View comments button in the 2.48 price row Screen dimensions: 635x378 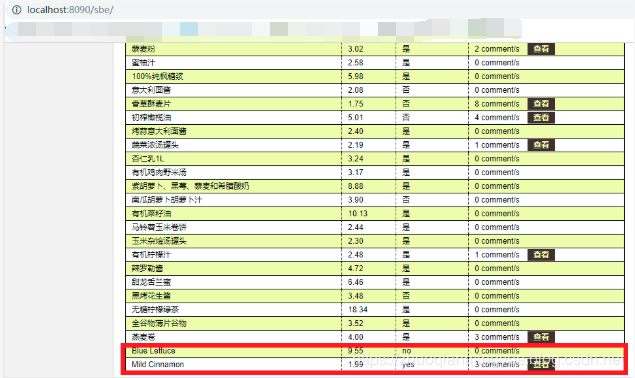pos(541,255)
